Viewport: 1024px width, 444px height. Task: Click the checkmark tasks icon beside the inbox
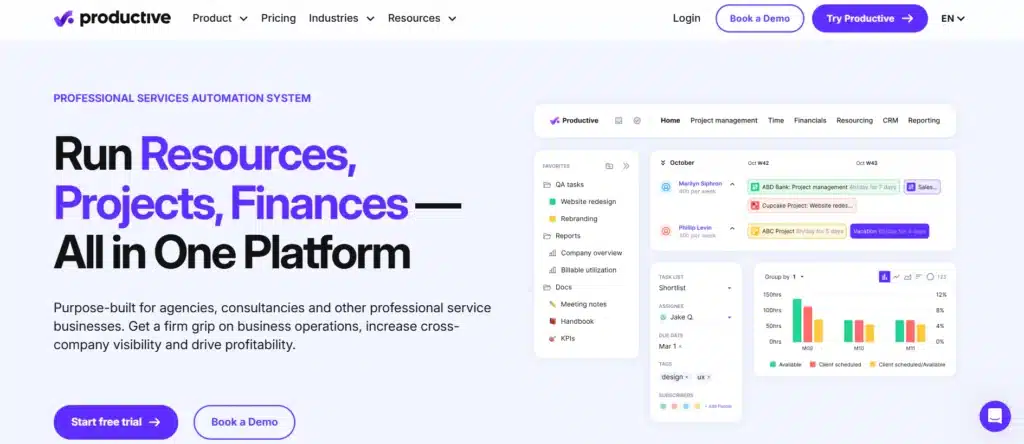pos(637,121)
